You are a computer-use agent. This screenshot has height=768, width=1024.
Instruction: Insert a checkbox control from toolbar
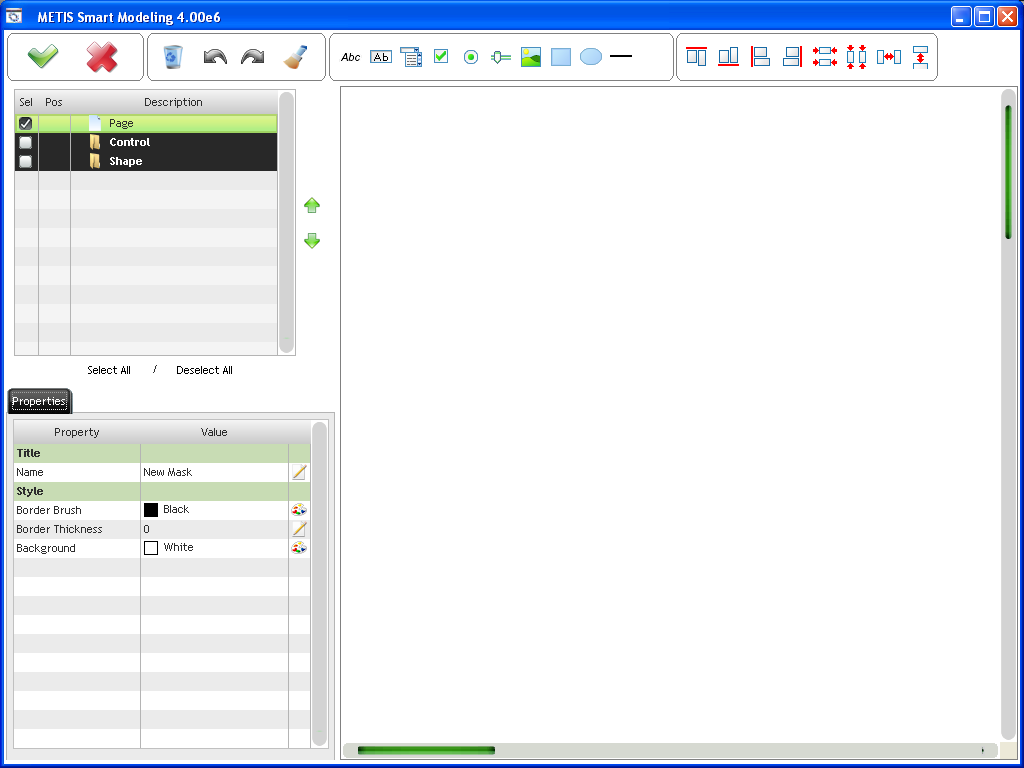(x=441, y=56)
